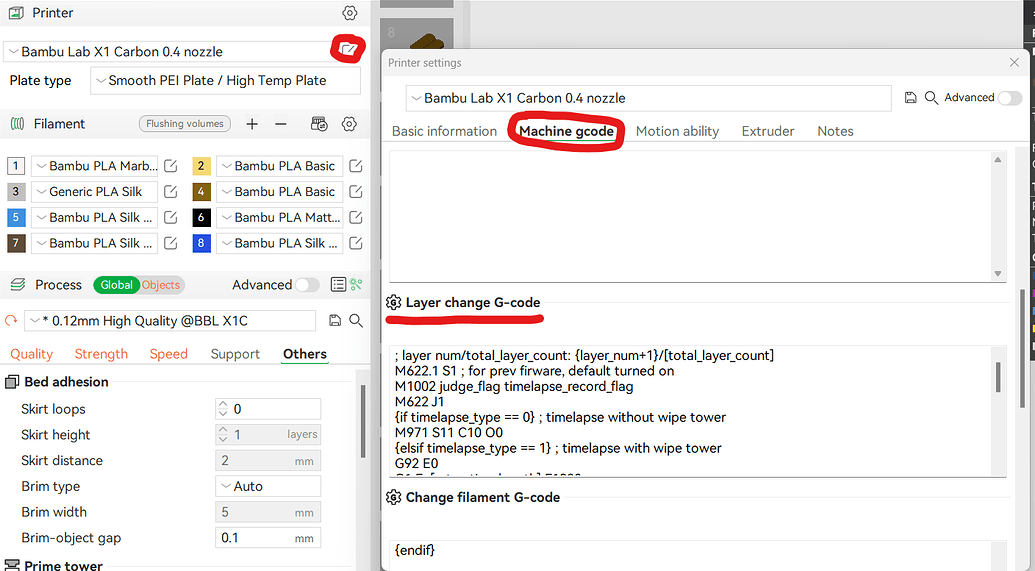Screen dimensions: 1035x571
Task: Edit filament 3 Generic PLA Silk preset
Action: coord(170,191)
